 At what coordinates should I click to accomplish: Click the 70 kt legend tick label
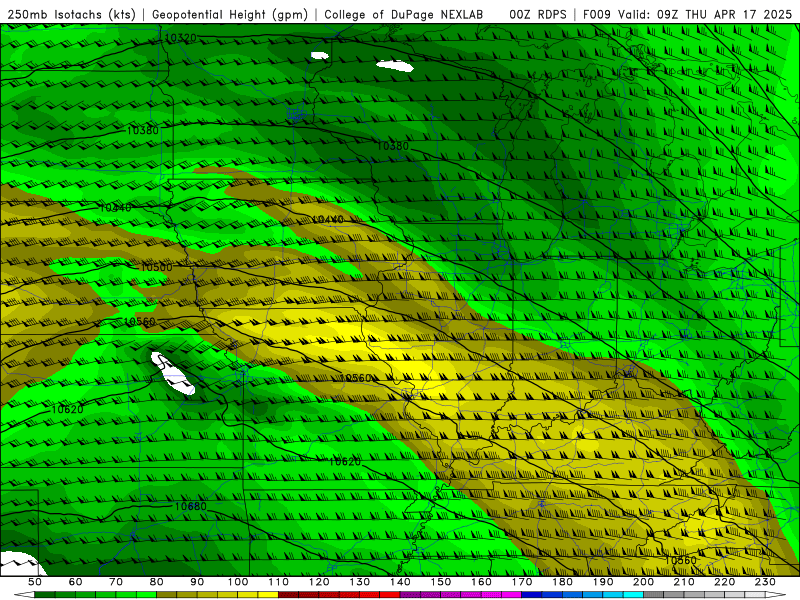[x=116, y=582]
